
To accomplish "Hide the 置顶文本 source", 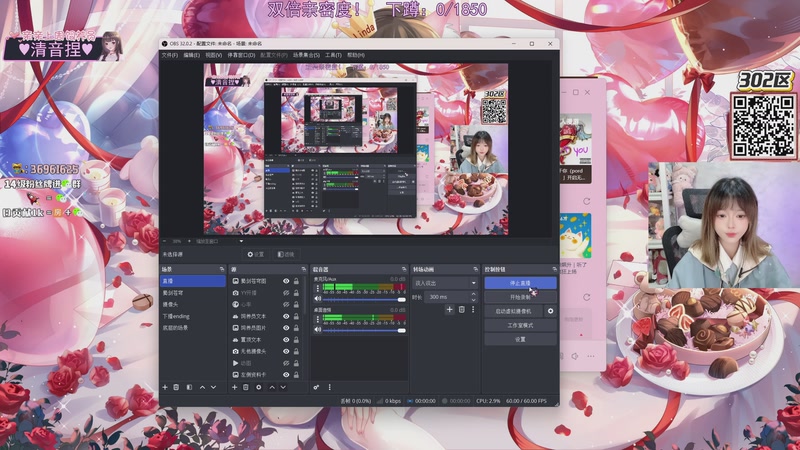I will [286, 340].
